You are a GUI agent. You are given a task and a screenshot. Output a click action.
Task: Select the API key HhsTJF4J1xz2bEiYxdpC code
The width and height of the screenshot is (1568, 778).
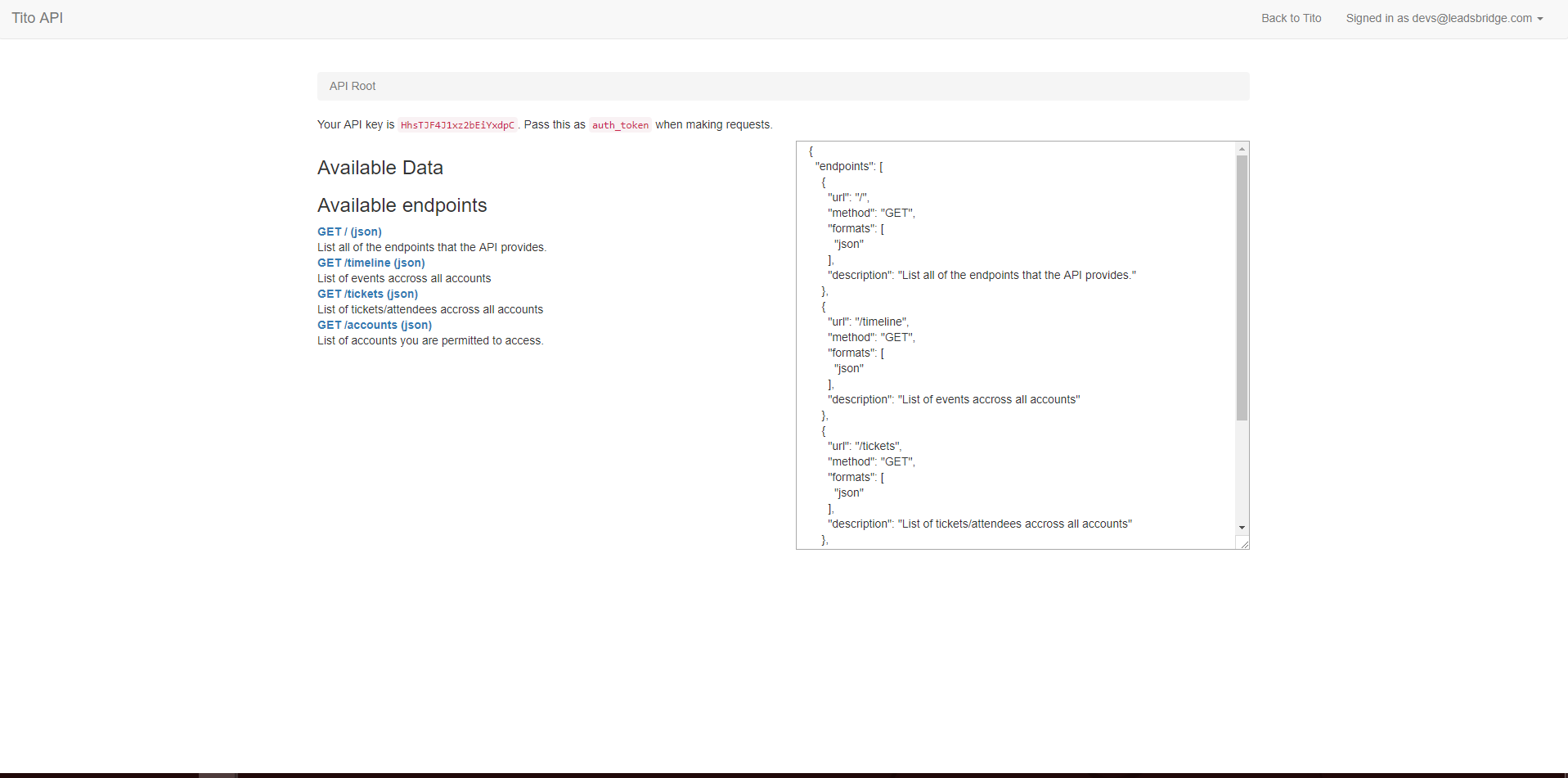(457, 125)
